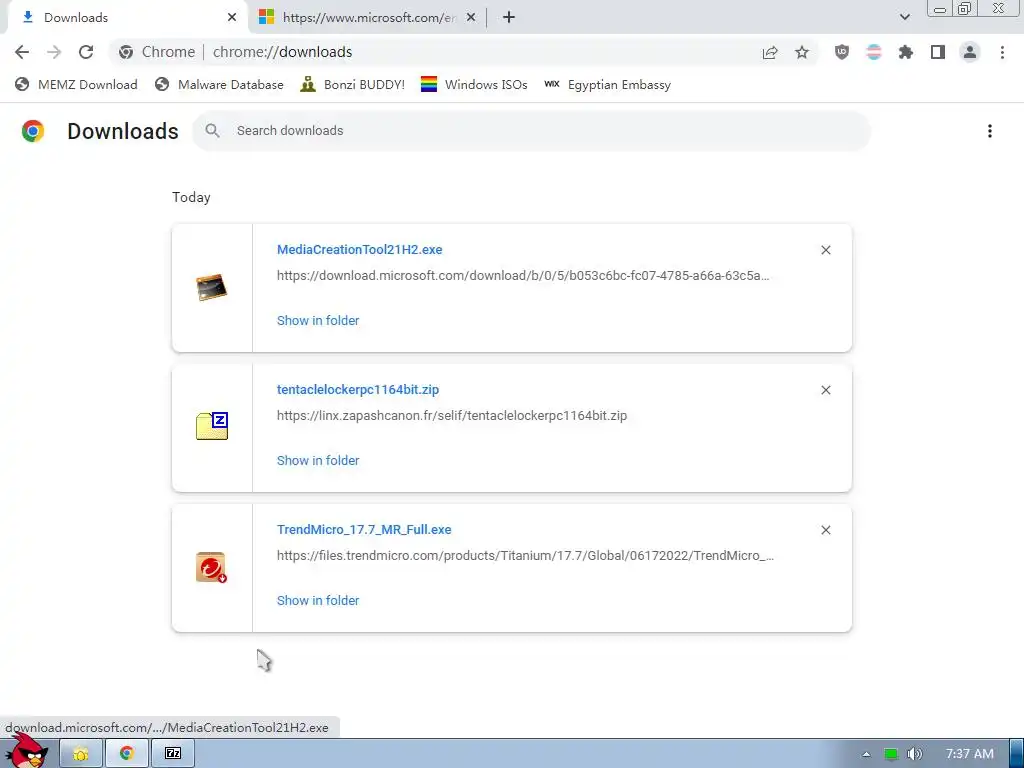Open the TrendMicro_17.7_MR_Full.exe file link
Screen dimensions: 1024x768
pos(364,529)
